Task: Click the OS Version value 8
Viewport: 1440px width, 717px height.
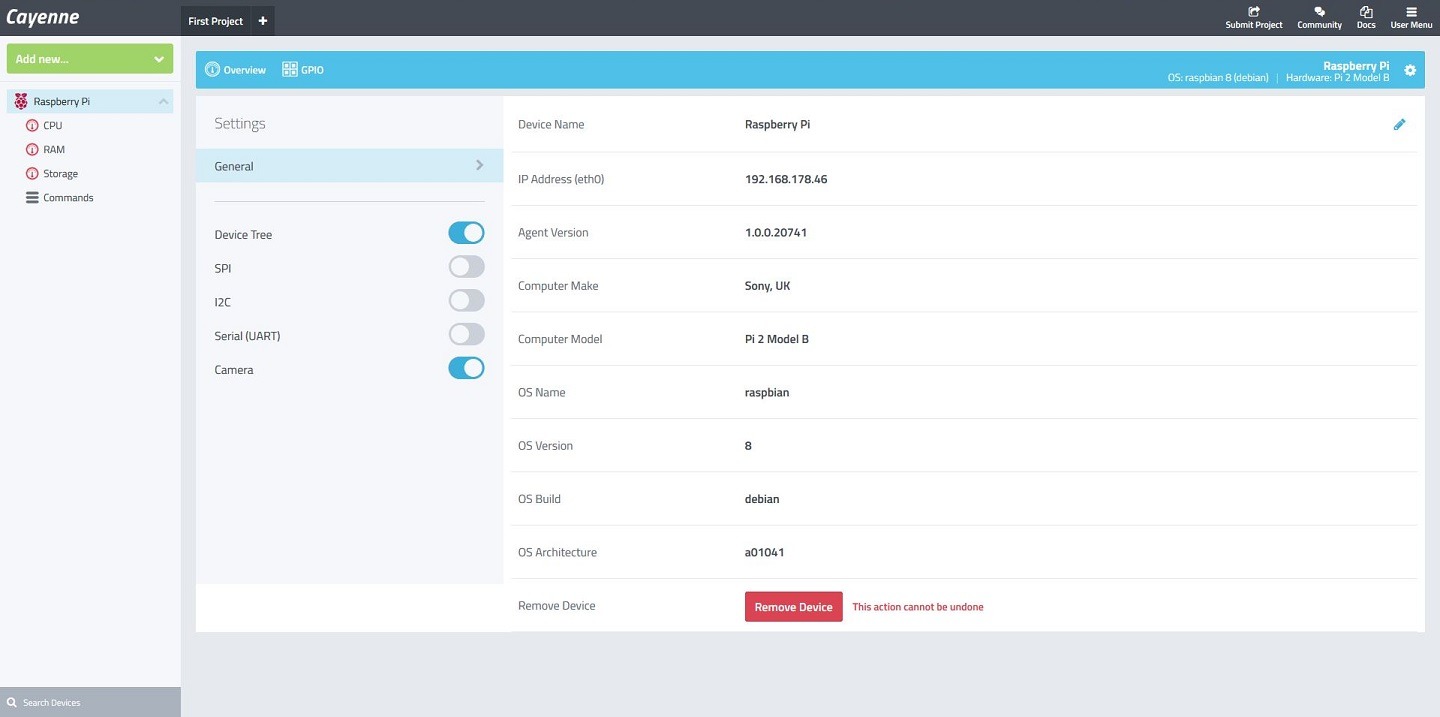Action: point(748,446)
